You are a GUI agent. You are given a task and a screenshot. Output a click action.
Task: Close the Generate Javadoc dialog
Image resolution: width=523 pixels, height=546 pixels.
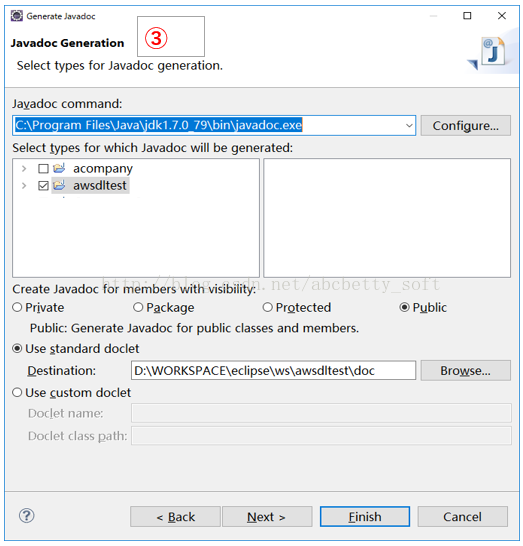[x=502, y=16]
